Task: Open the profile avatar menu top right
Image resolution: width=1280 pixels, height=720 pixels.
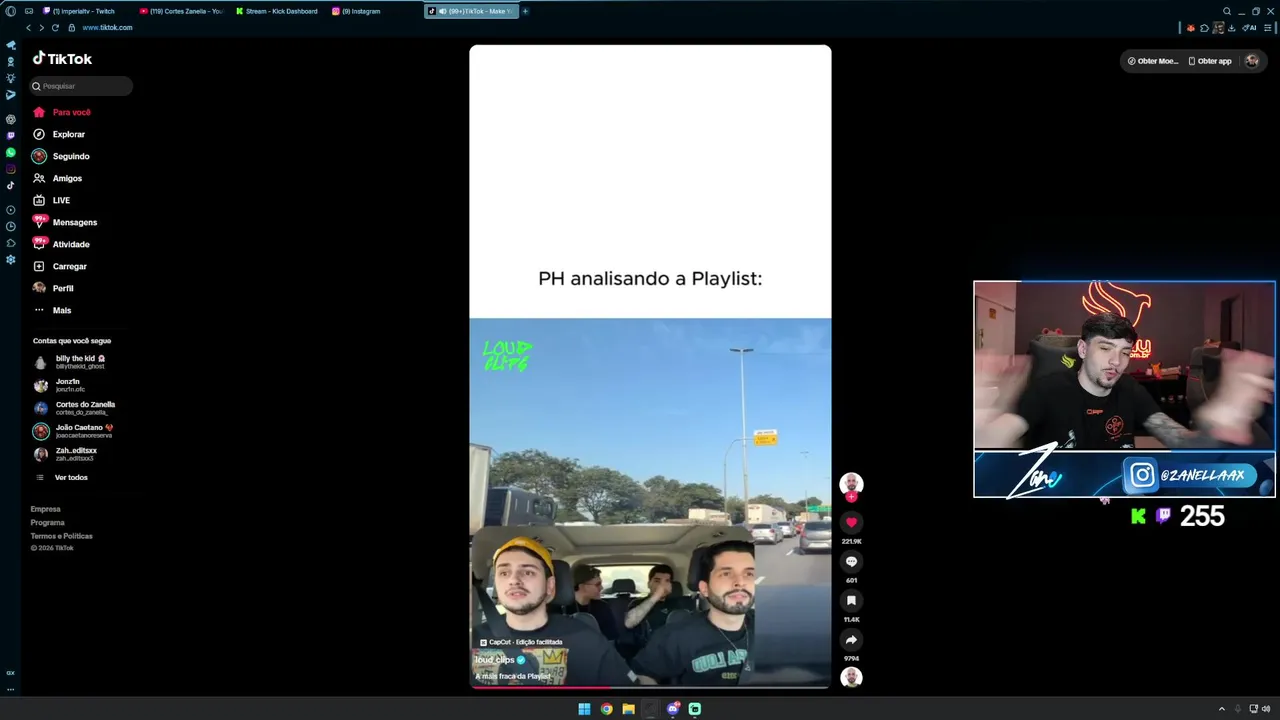Action: click(1251, 61)
